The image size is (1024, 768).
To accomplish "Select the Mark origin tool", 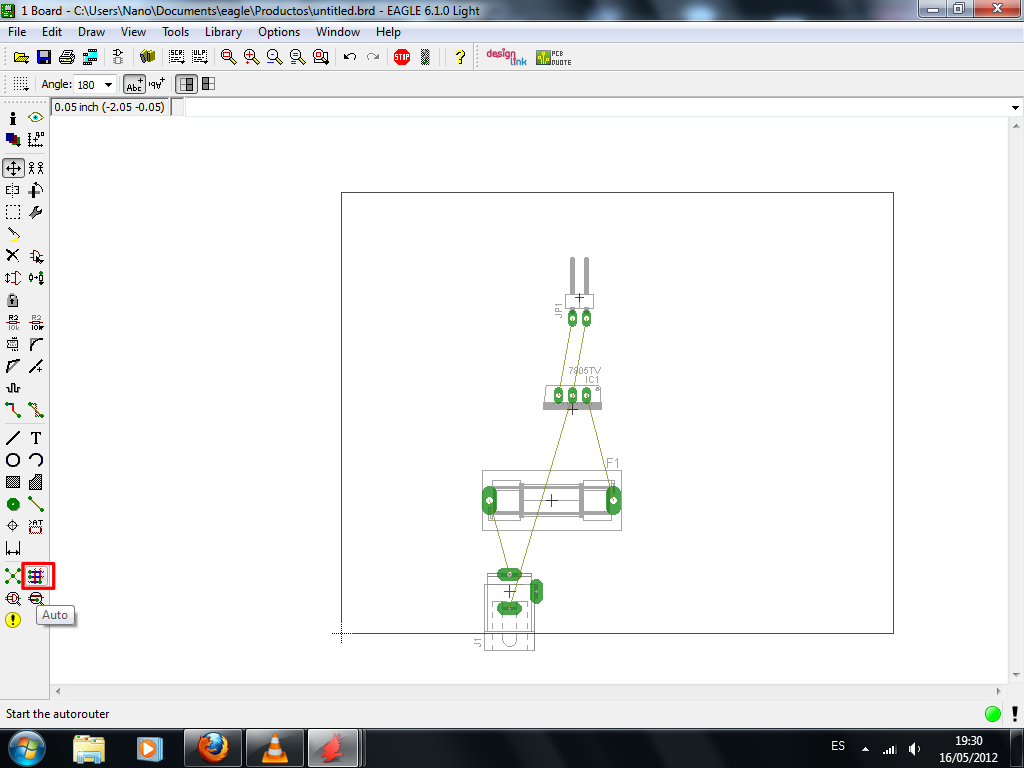I will (x=36, y=140).
